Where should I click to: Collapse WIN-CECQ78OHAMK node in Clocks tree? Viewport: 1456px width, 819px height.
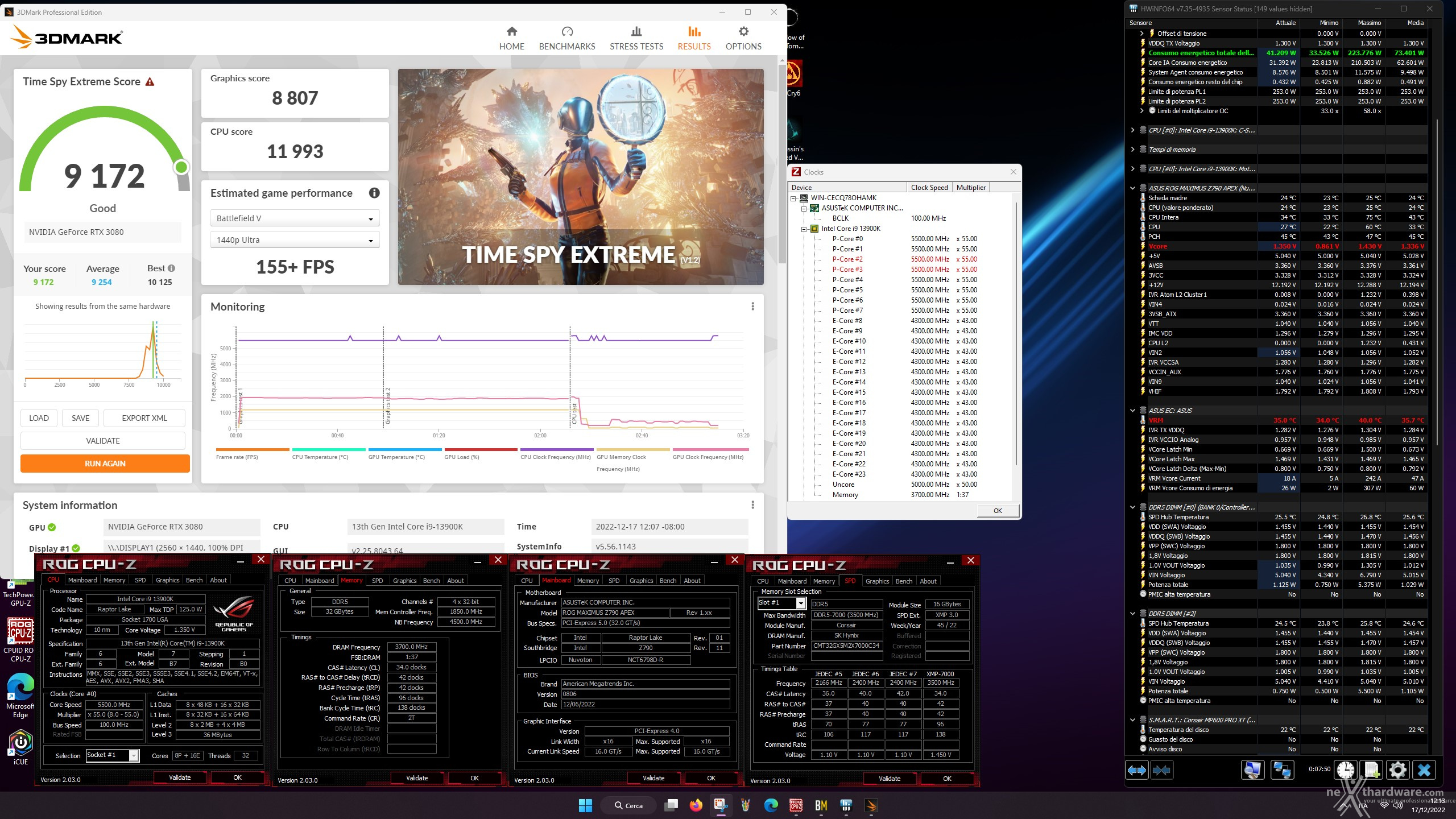click(793, 198)
